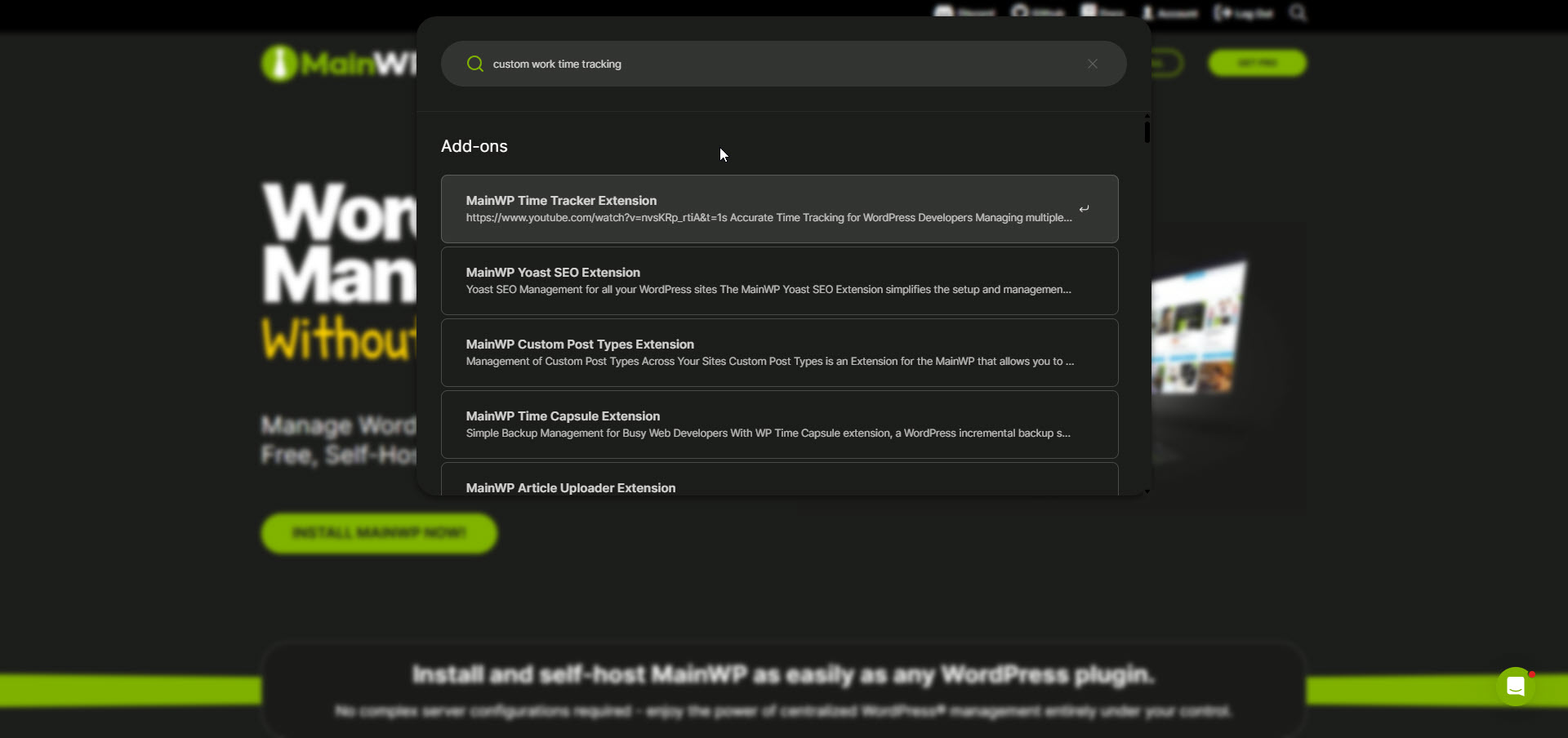The image size is (1568, 738).
Task: Open Account link in top bar
Action: [x=1169, y=13]
